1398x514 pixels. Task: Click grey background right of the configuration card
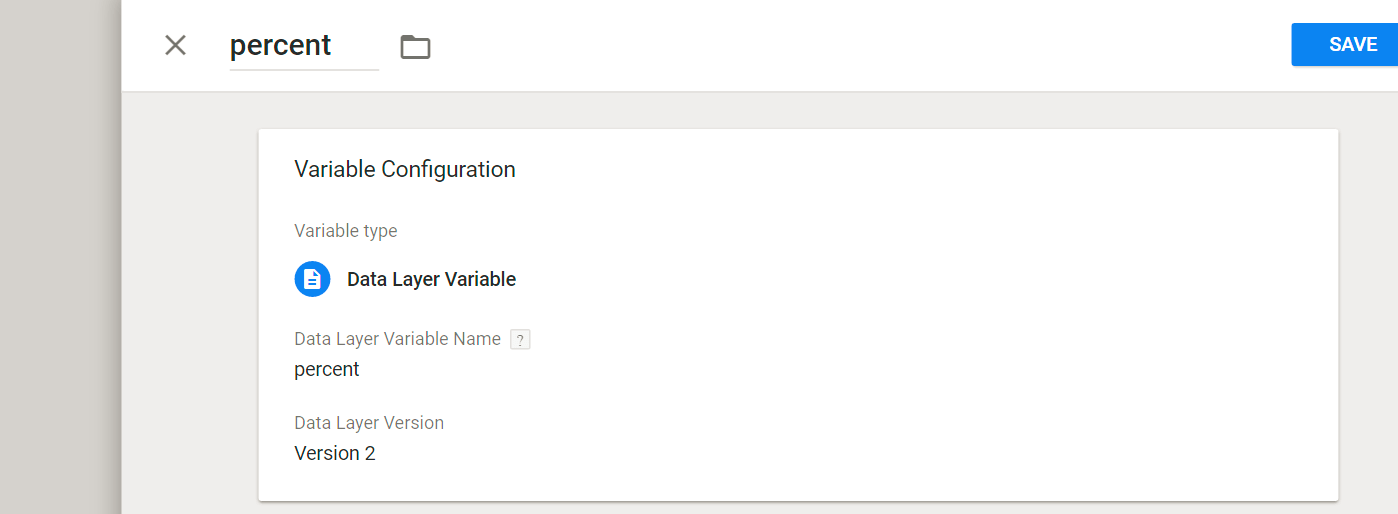pos(1367,300)
